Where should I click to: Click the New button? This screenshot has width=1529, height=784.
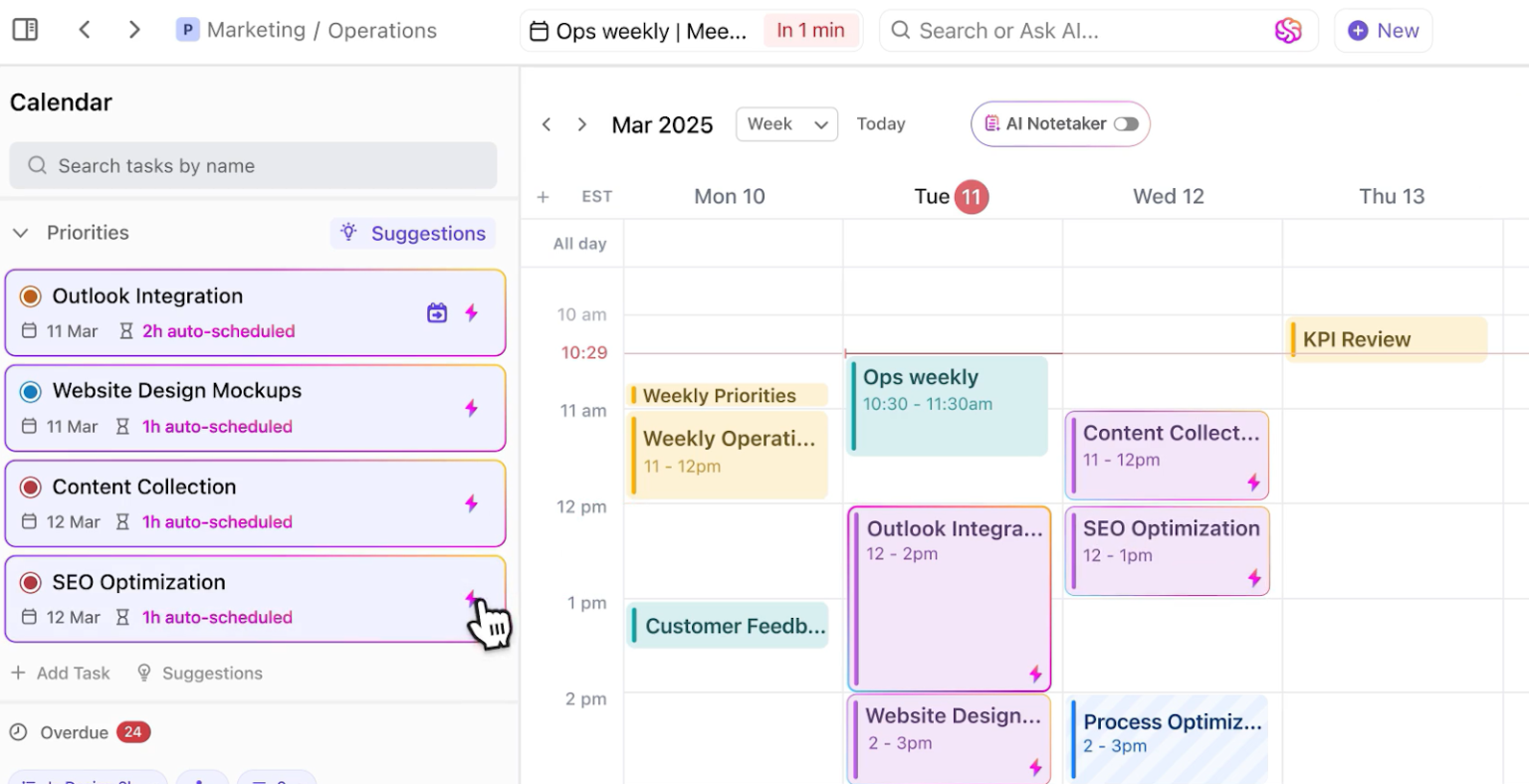[x=1383, y=31]
